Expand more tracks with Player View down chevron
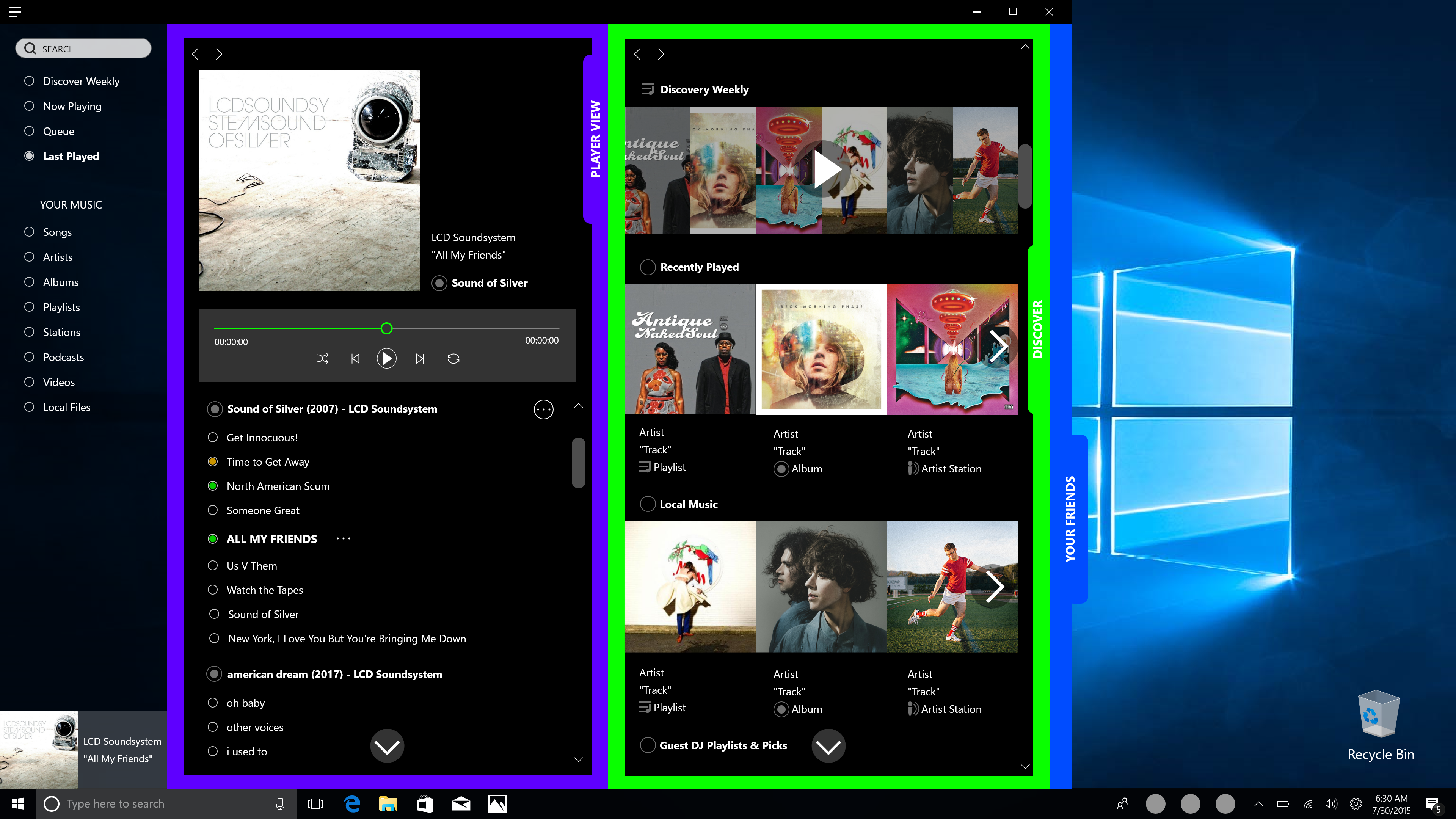The height and width of the screenshot is (819, 1456). [x=387, y=746]
